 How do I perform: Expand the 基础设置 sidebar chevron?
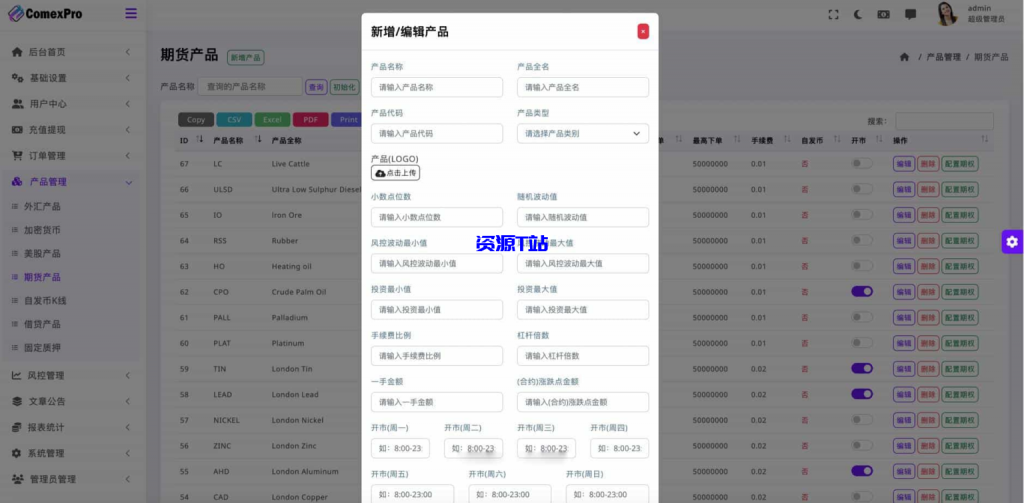click(x=128, y=78)
